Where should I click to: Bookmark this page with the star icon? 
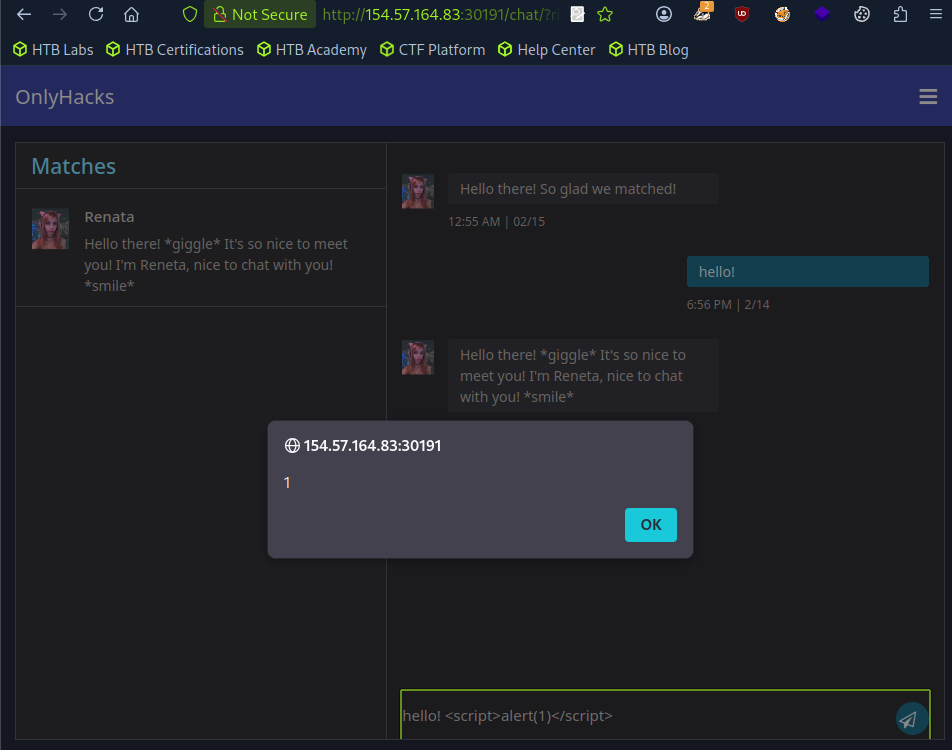pyautogui.click(x=605, y=15)
